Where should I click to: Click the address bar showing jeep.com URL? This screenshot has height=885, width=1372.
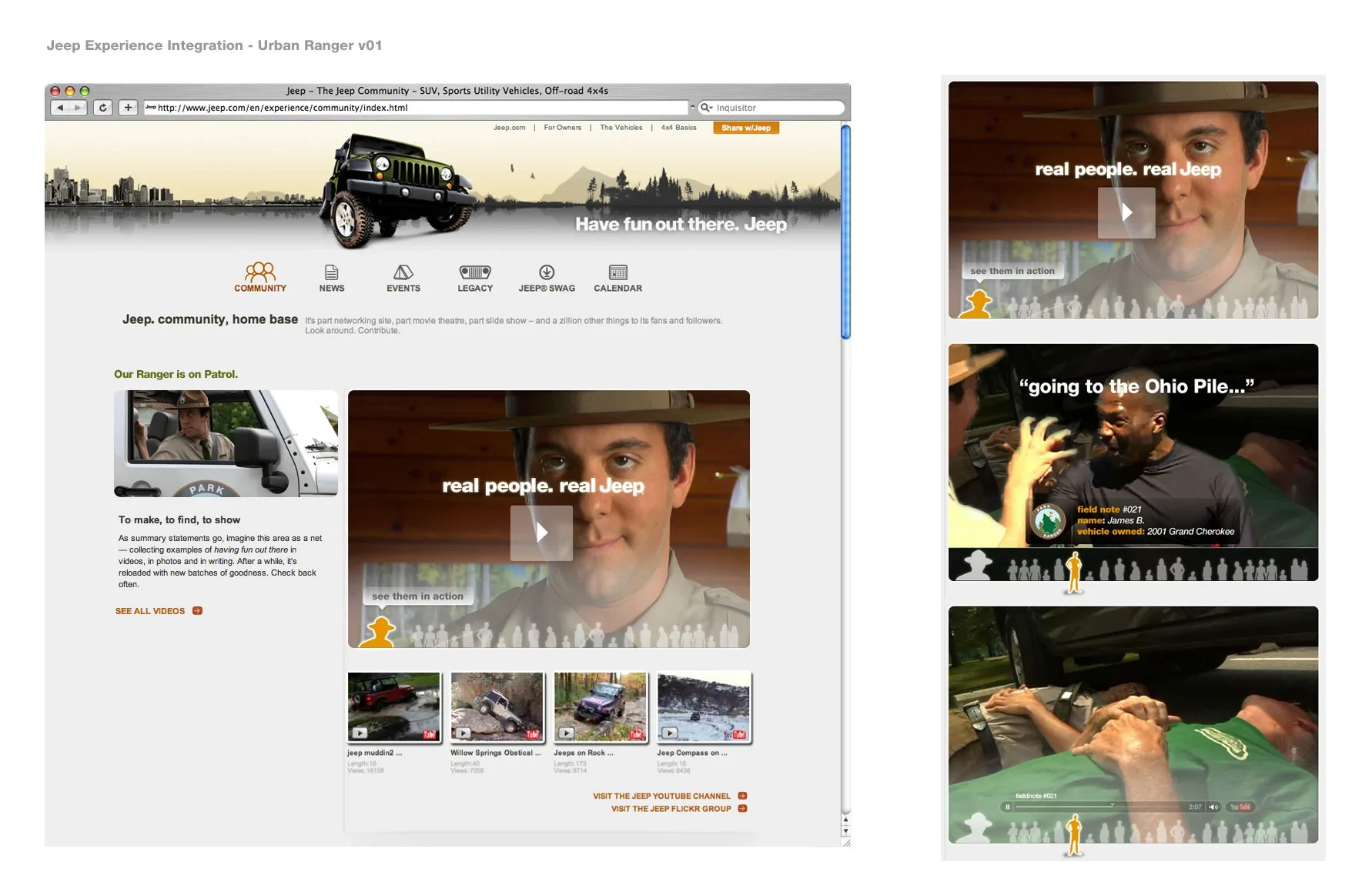[x=416, y=108]
